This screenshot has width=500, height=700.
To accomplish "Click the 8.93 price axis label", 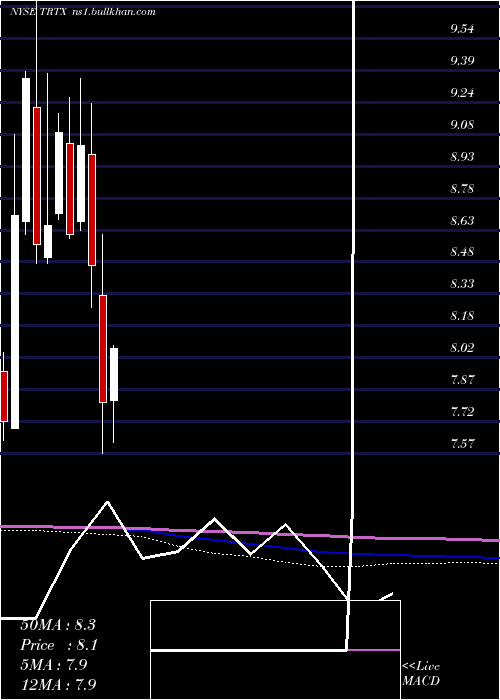I will coord(462,157).
